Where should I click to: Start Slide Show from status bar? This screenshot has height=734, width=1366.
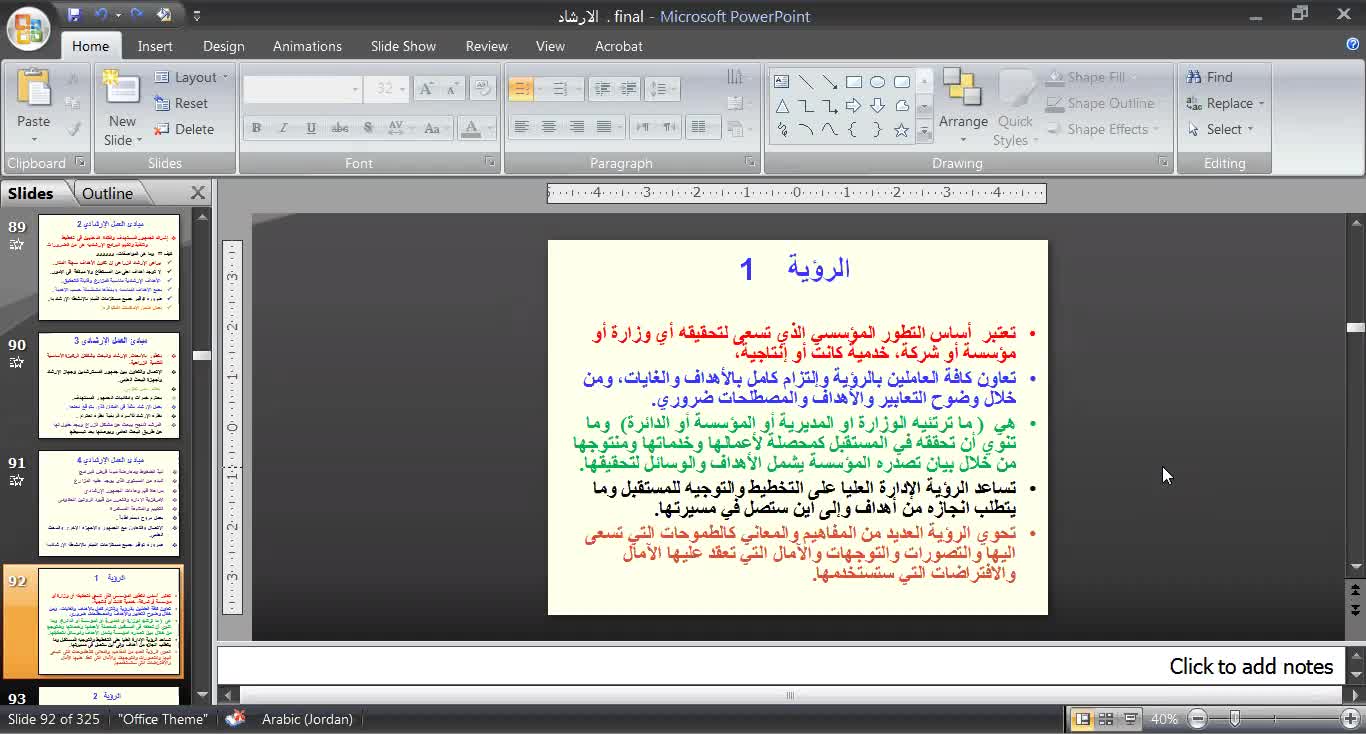(1130, 719)
